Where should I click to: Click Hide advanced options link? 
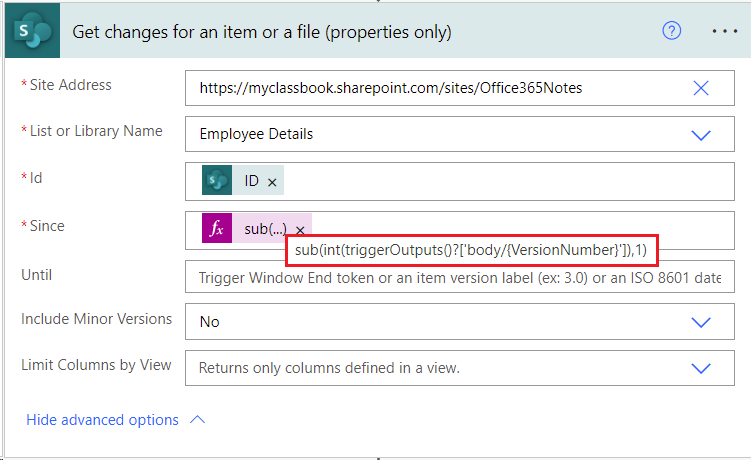tap(102, 420)
